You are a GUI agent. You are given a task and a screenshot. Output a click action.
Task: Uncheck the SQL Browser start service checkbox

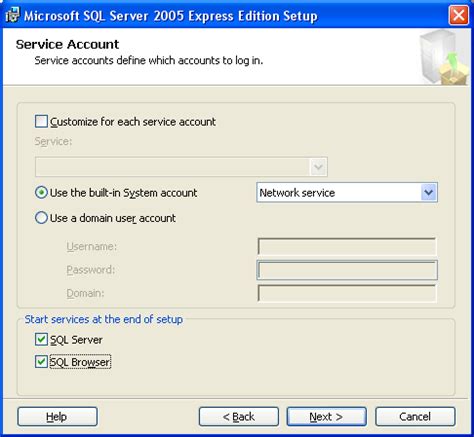tap(41, 362)
